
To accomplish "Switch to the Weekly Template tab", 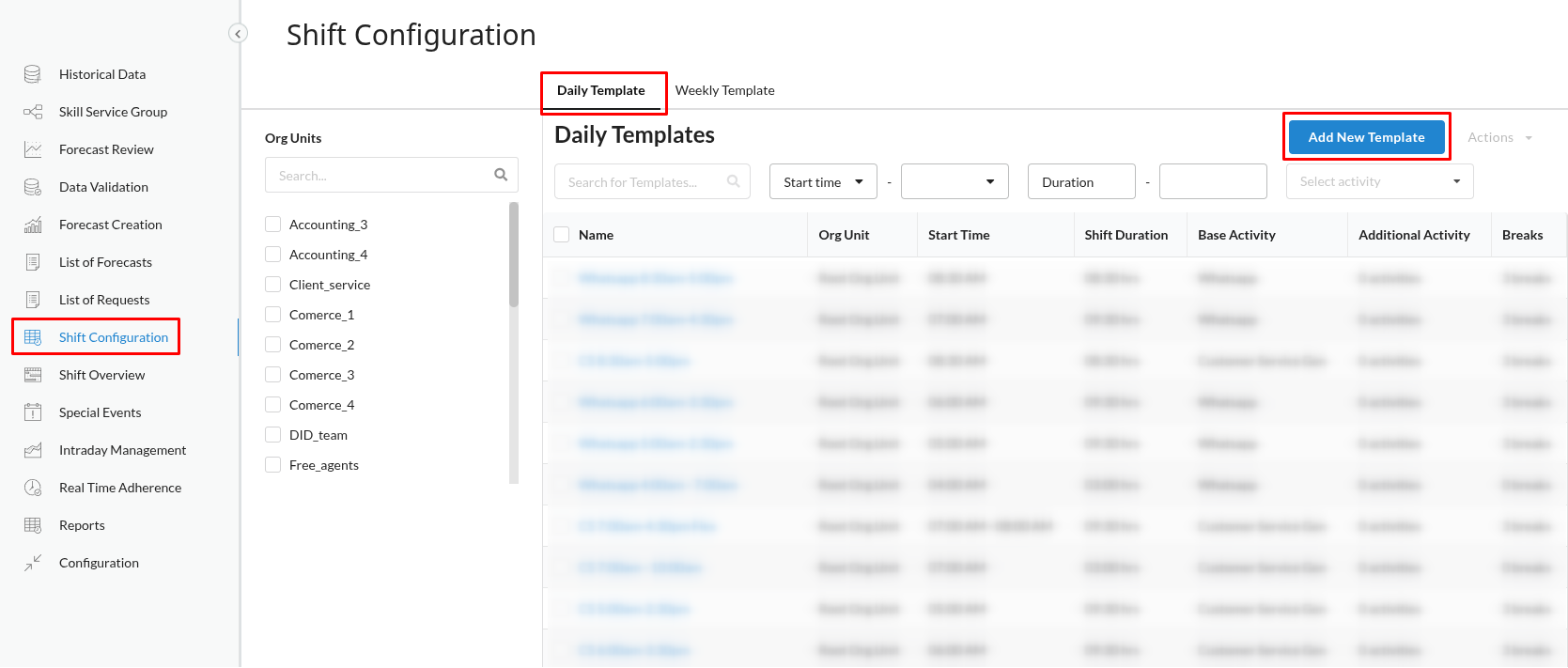I will pyautogui.click(x=724, y=91).
